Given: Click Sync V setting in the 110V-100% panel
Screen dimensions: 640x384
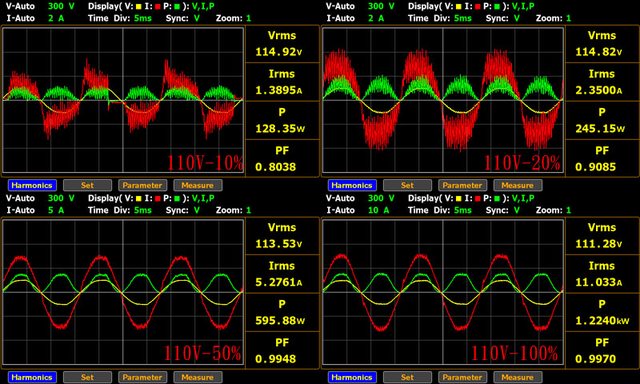Looking at the screenshot, I should 517,210.
